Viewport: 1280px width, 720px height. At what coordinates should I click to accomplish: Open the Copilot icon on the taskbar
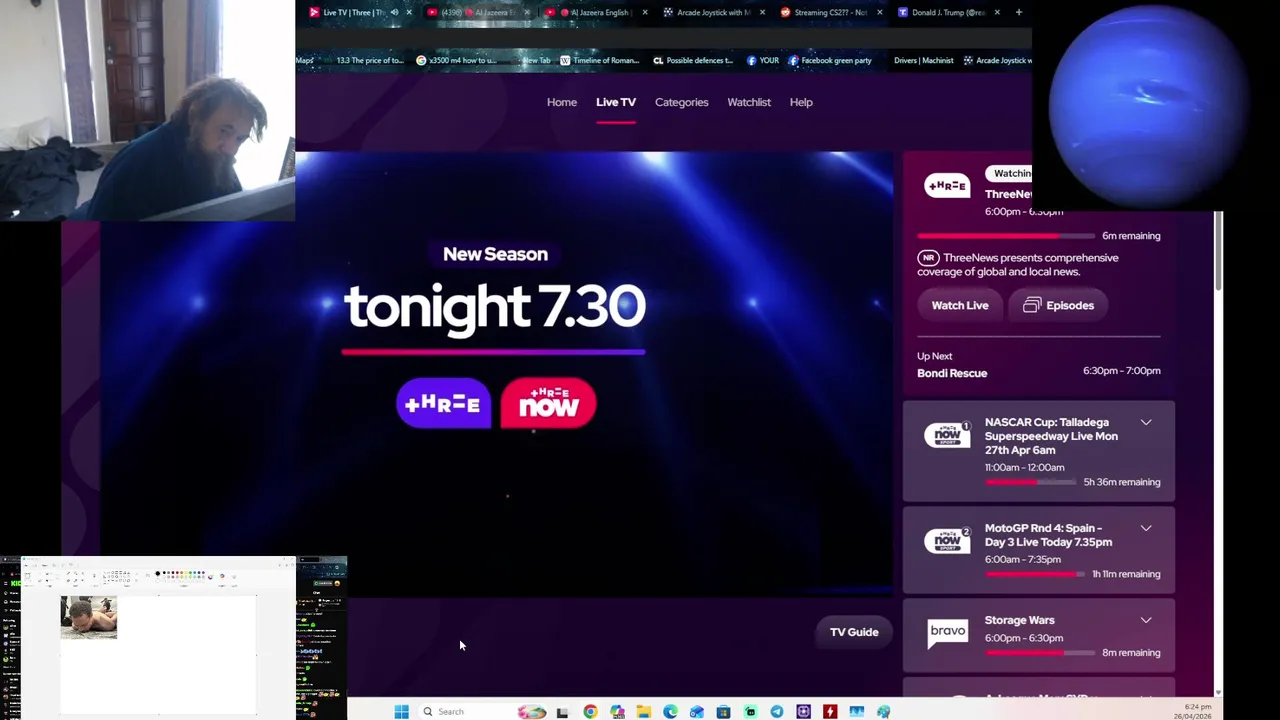click(x=617, y=711)
